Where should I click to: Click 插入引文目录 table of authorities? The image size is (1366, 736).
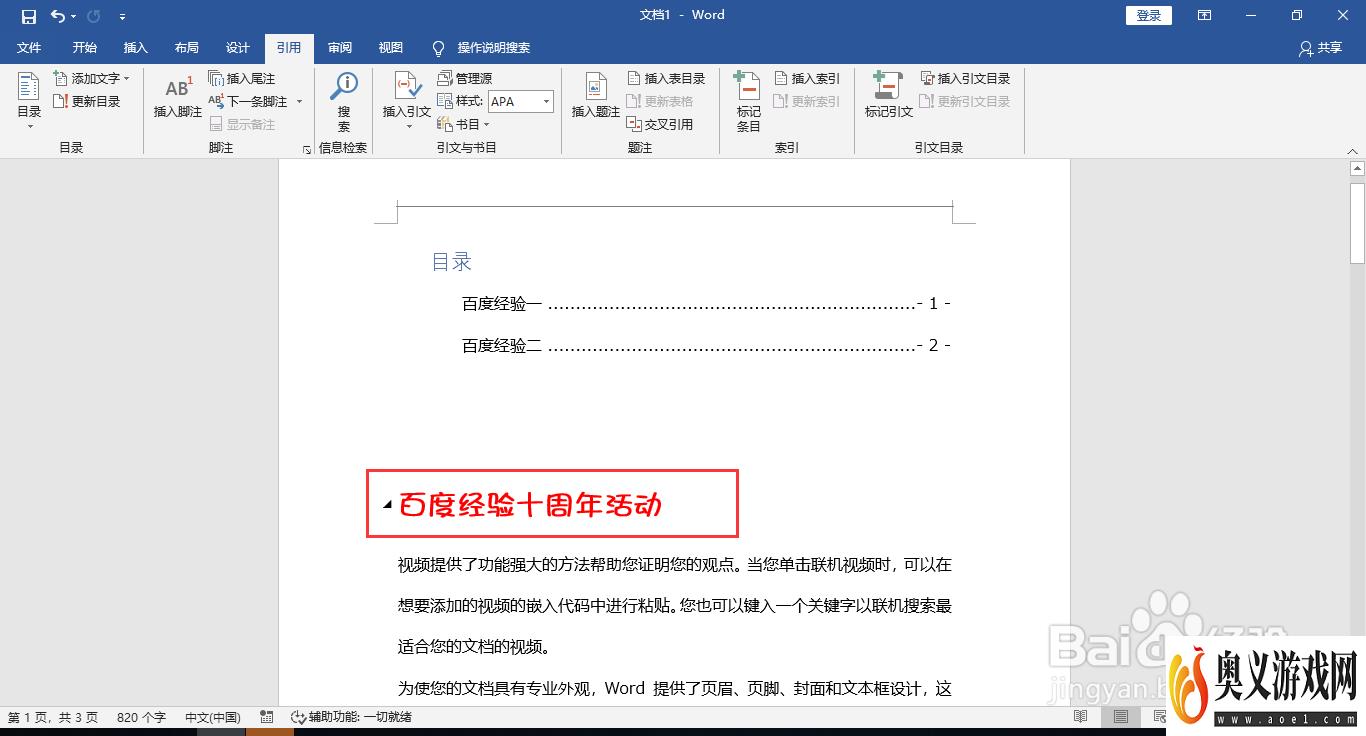966,78
